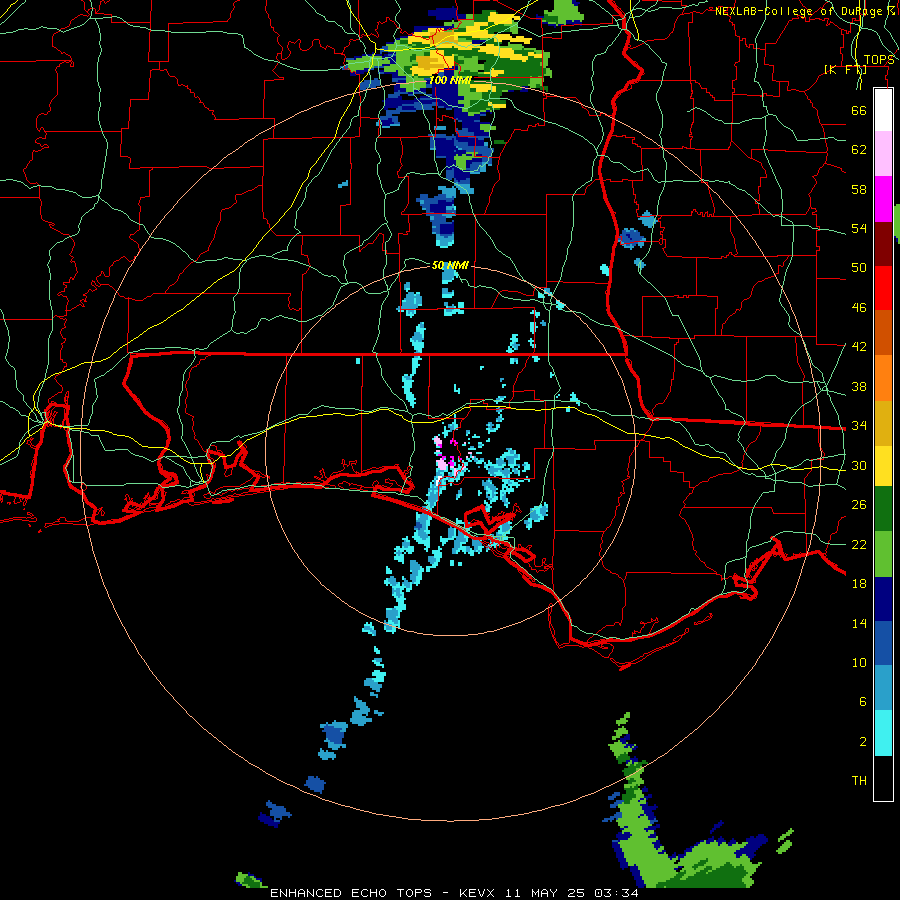Click the 10 legend scale label
This screenshot has width=900, height=900.
pos(859,662)
